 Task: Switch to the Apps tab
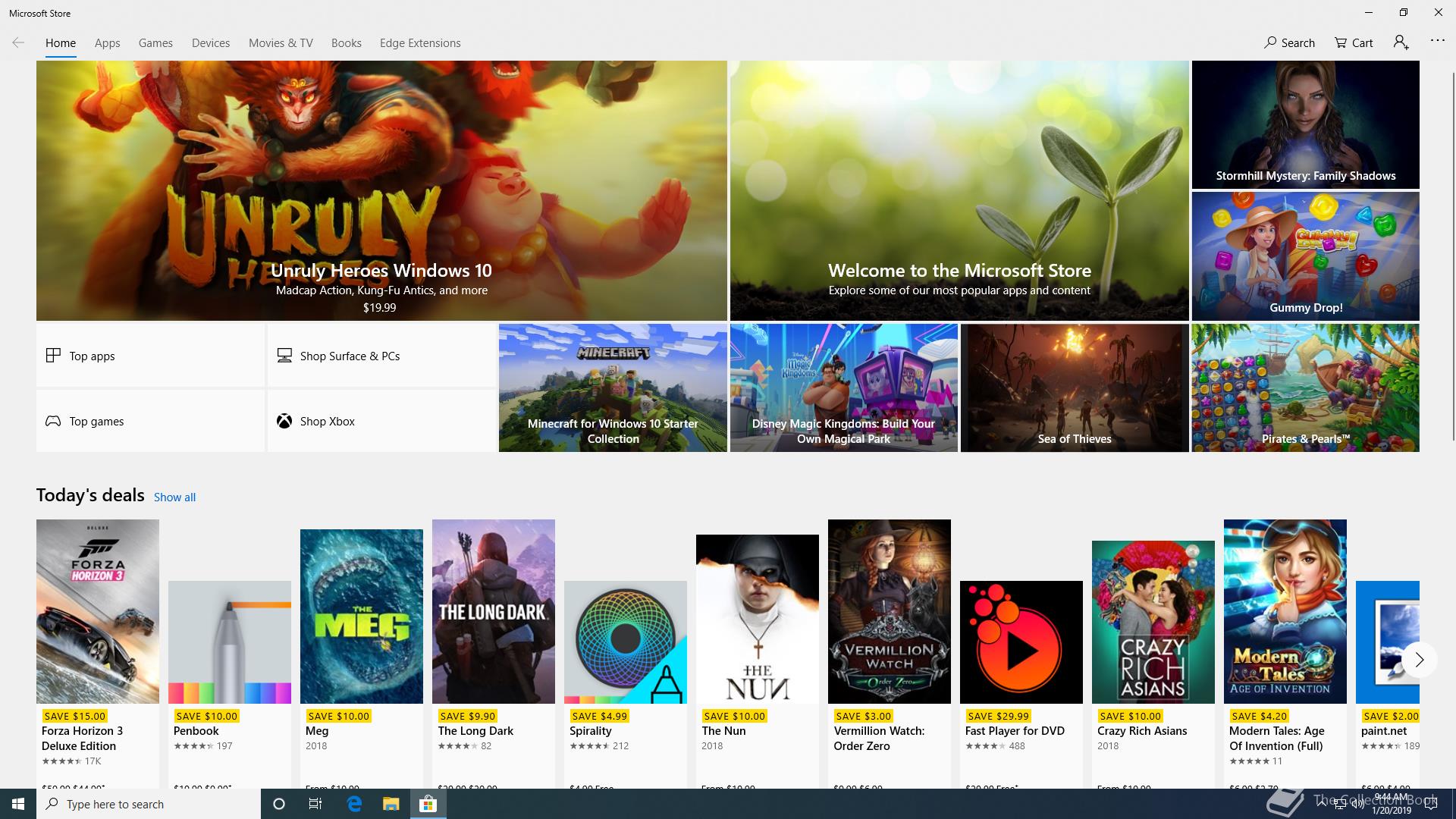(108, 43)
